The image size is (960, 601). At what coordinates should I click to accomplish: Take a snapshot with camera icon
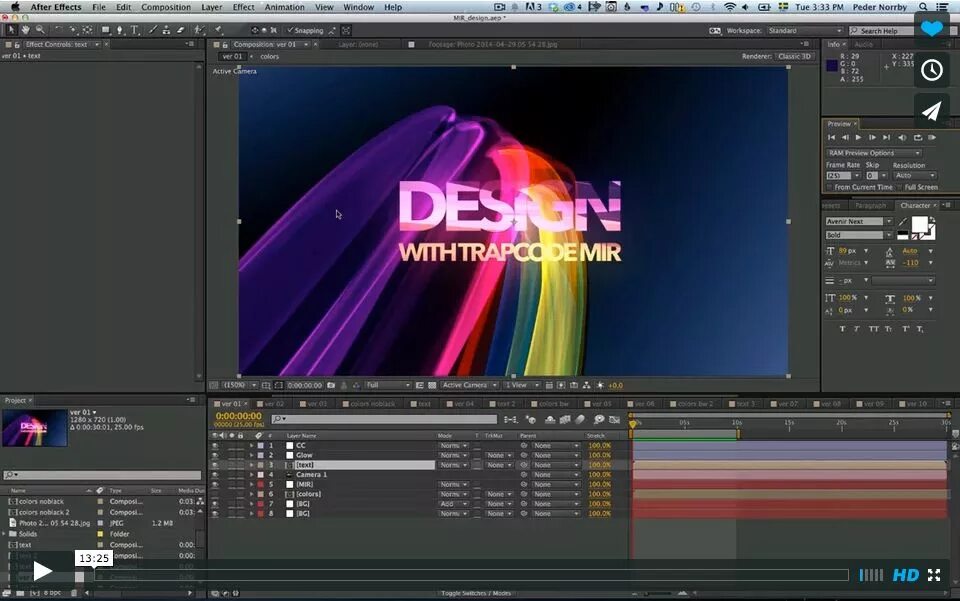(331, 386)
